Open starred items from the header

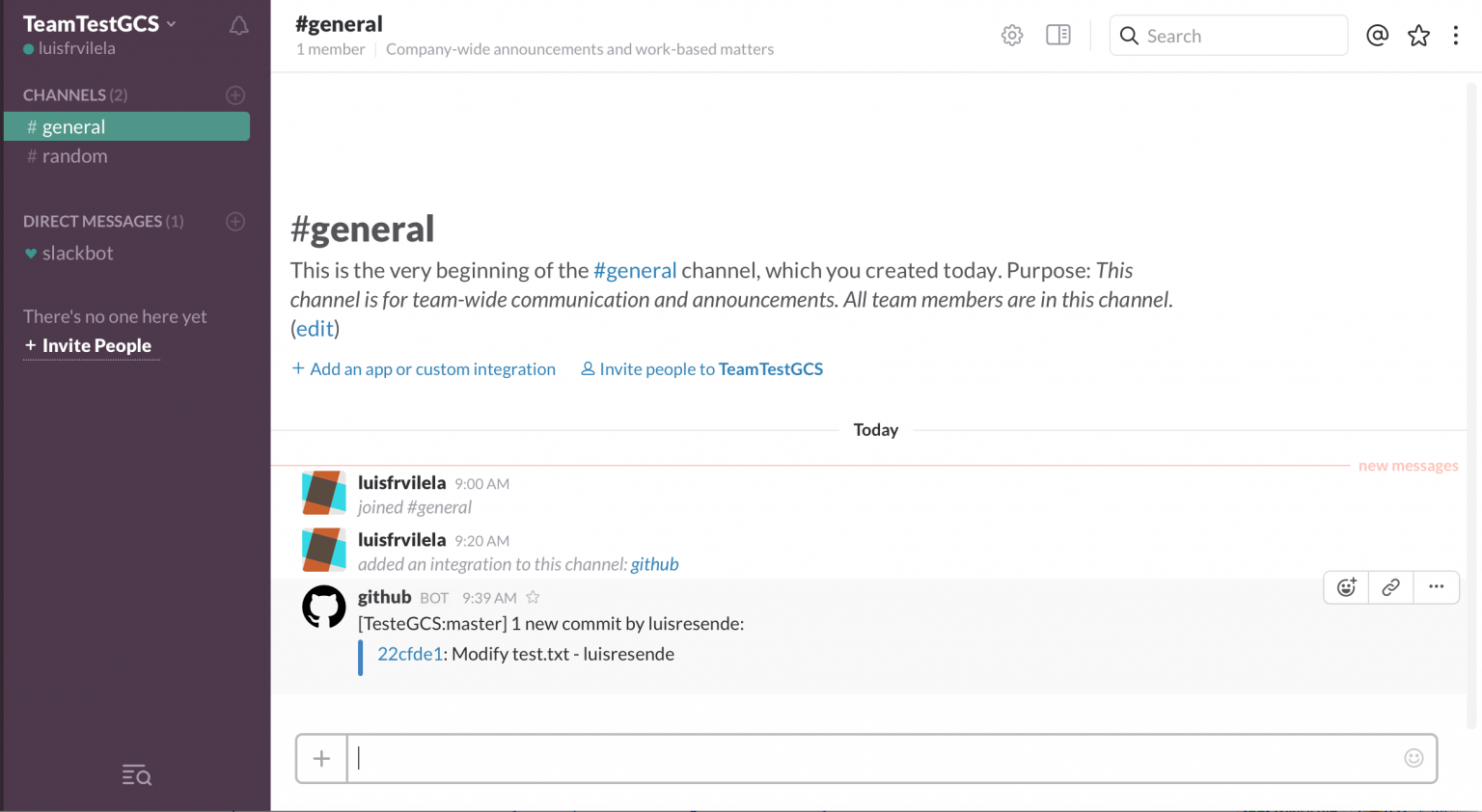pyautogui.click(x=1418, y=35)
